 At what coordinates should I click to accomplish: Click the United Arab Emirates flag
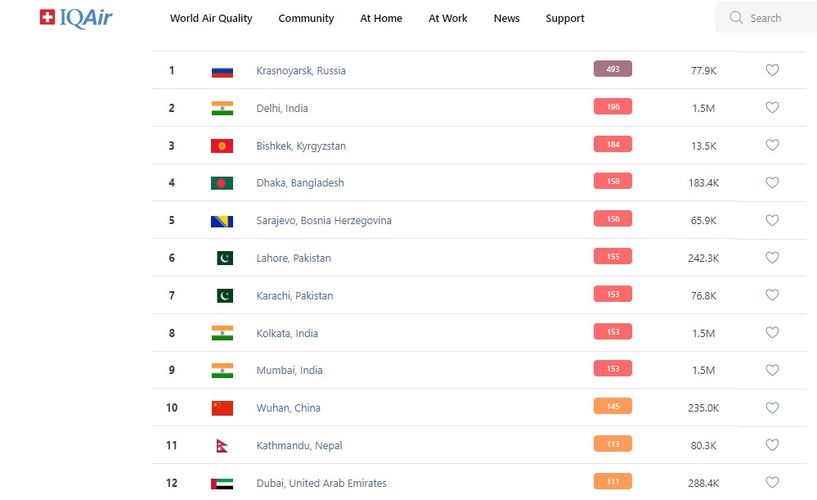tap(222, 483)
